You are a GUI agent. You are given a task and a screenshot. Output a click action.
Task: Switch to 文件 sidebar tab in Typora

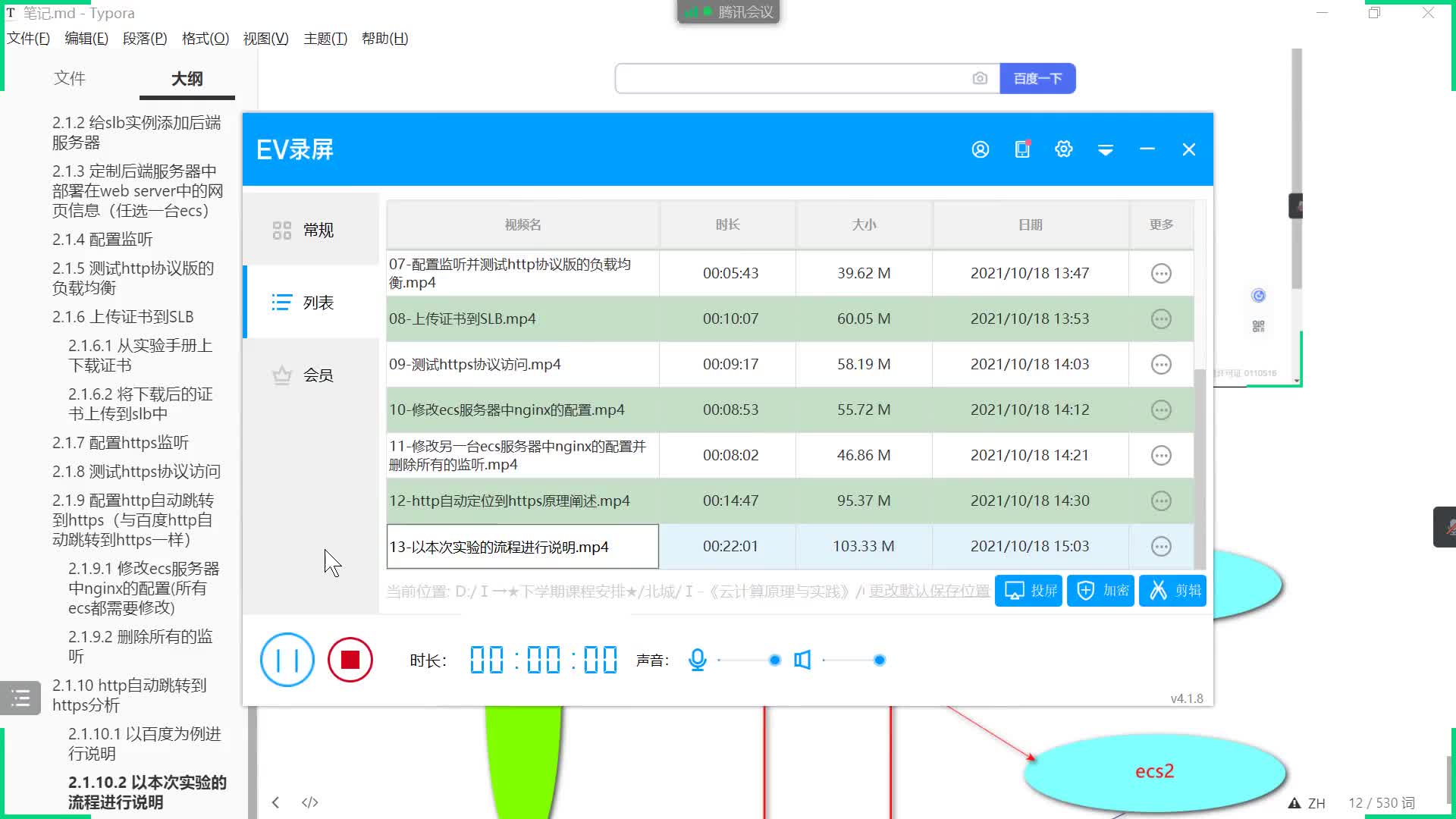pos(70,78)
